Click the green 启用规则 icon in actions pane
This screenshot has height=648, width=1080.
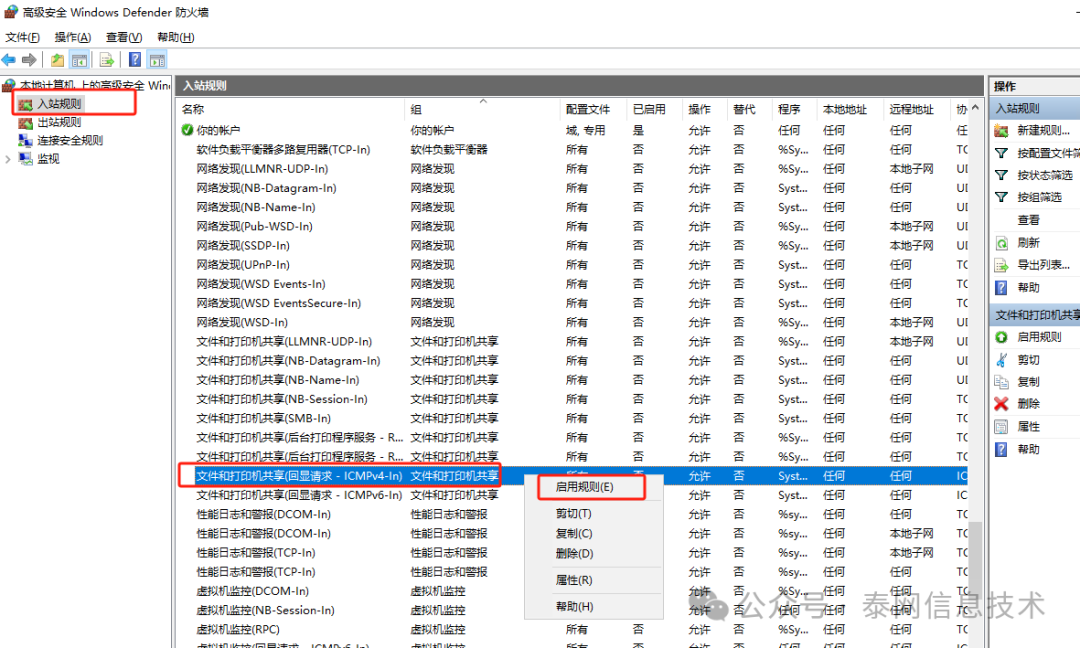click(x=1001, y=337)
